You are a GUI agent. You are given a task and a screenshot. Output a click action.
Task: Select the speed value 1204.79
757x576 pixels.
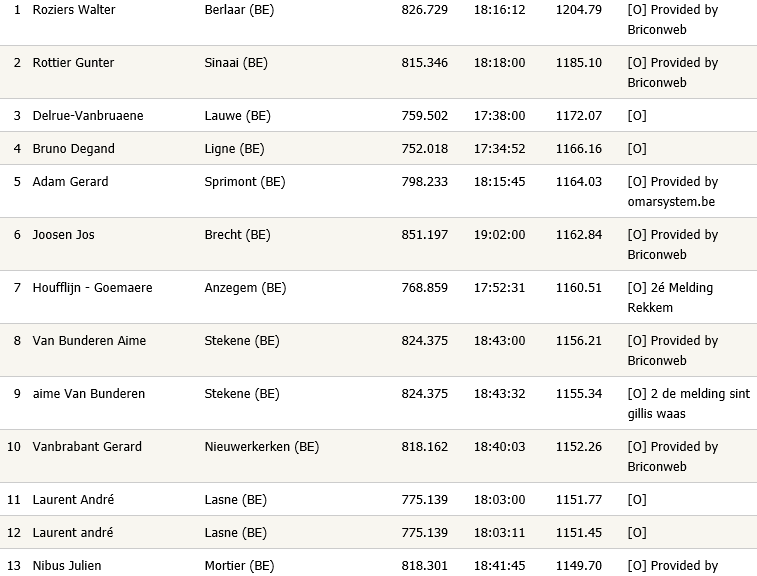coord(579,10)
